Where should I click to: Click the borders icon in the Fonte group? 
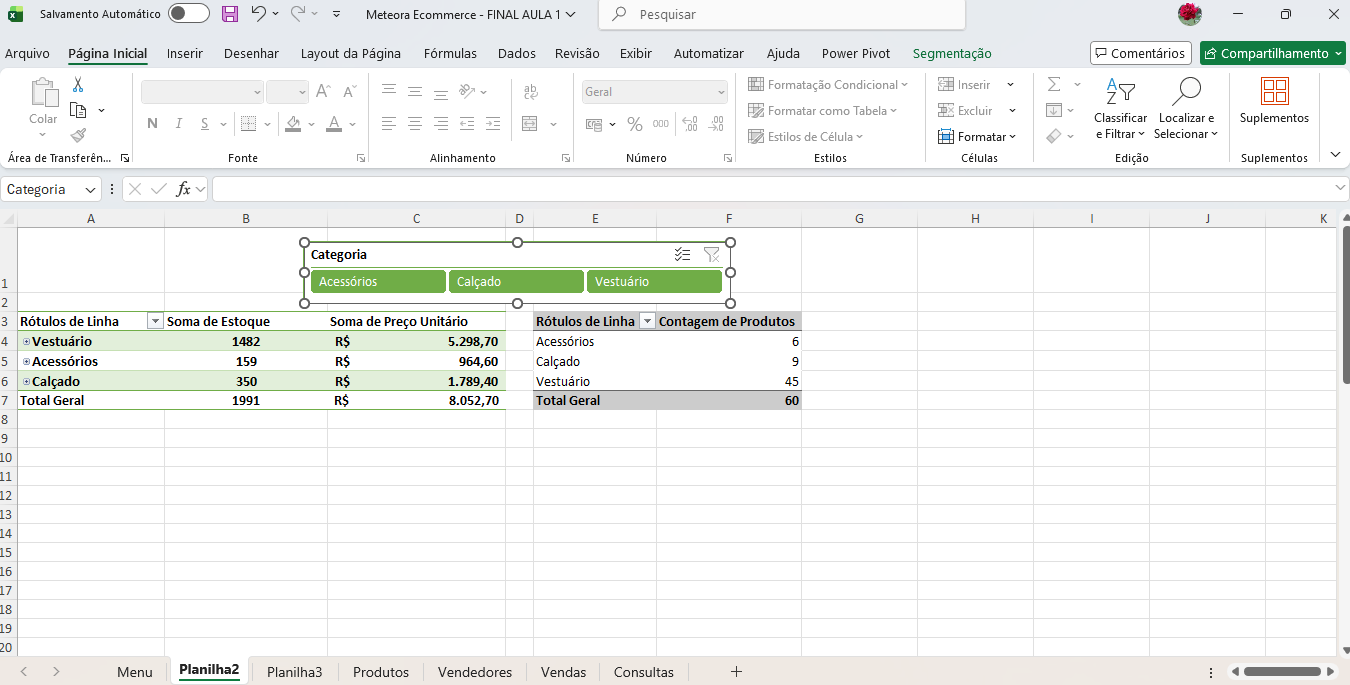[248, 124]
